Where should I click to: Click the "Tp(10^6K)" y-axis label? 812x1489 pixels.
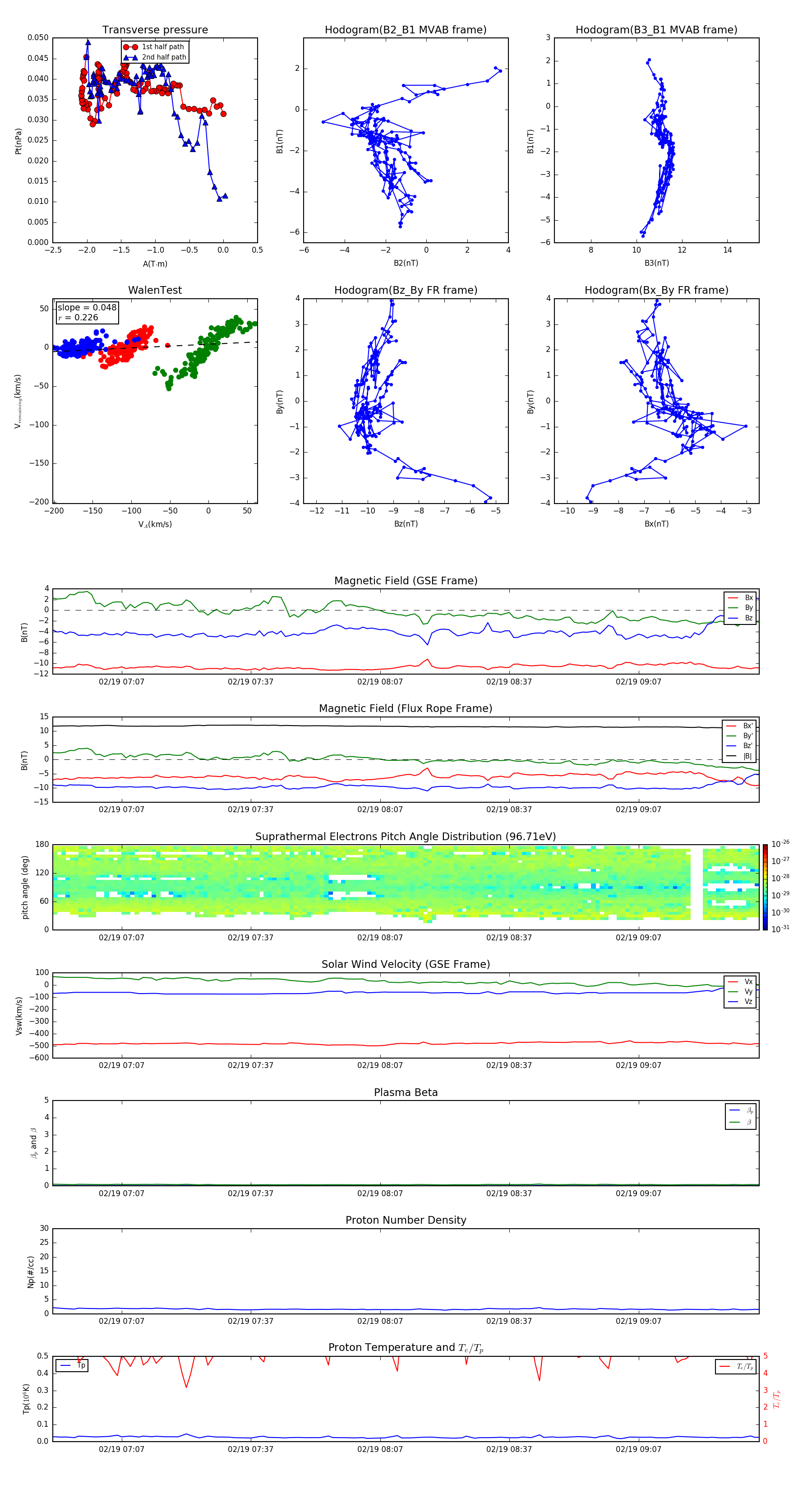tap(26, 1399)
